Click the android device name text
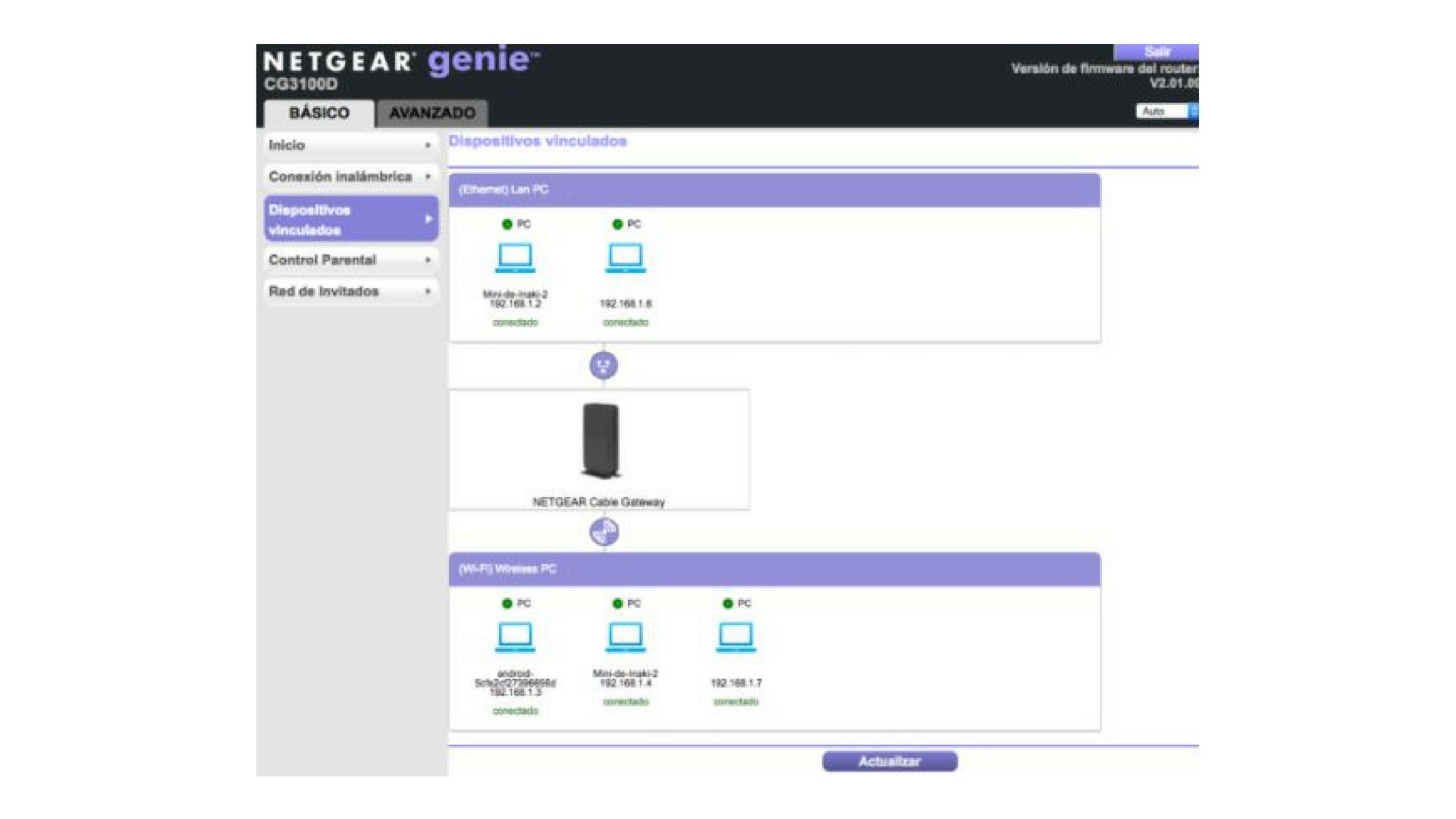The image size is (1456, 819). [515, 678]
